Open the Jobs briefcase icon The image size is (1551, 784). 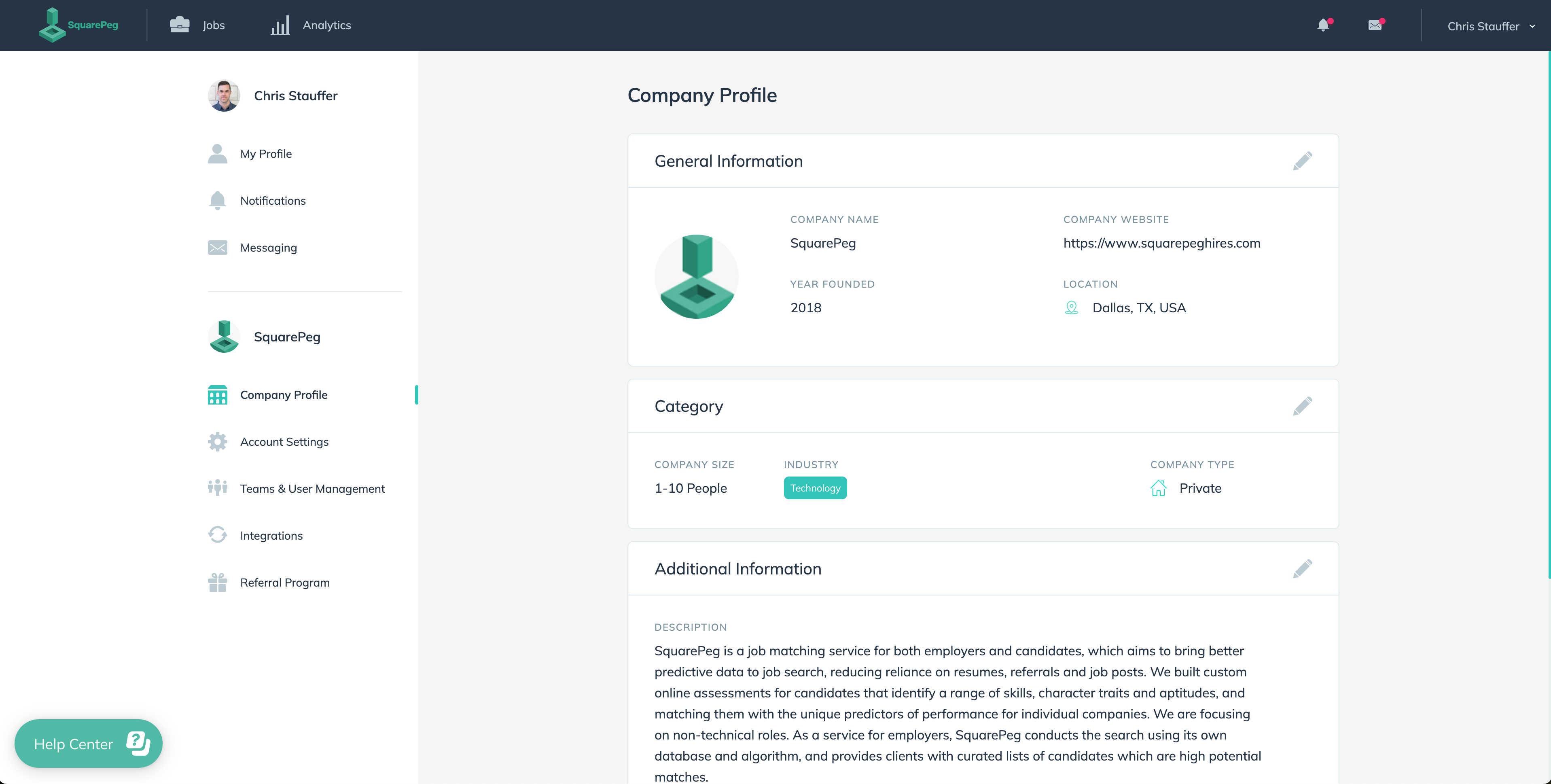coord(180,25)
